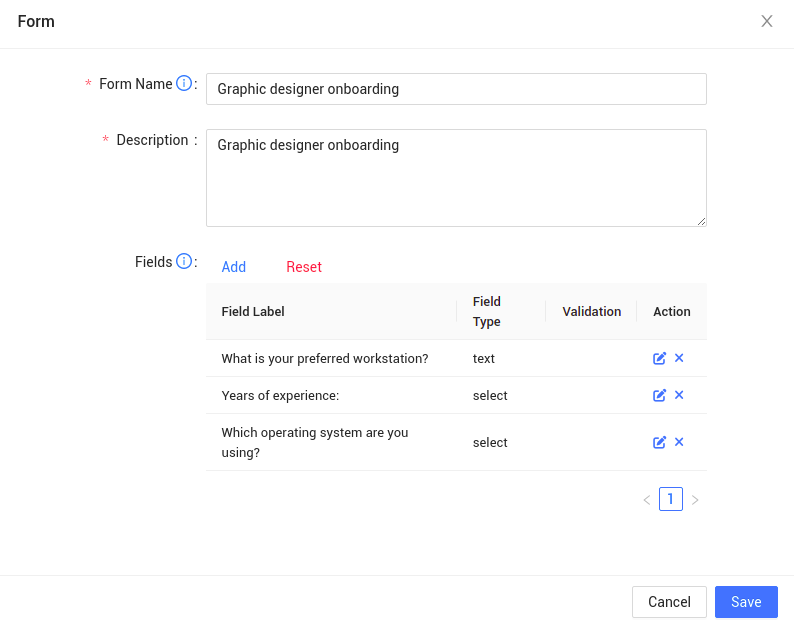Go to the previous page of fields
This screenshot has width=794, height=624.
click(647, 500)
